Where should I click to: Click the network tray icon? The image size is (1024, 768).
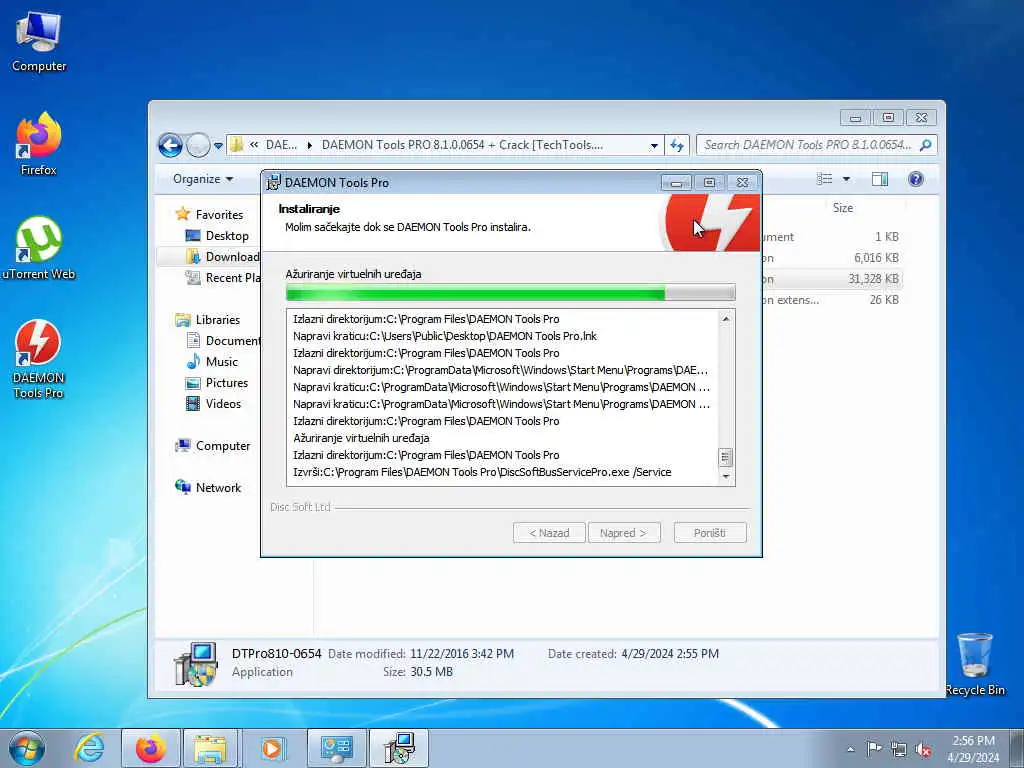coord(899,749)
